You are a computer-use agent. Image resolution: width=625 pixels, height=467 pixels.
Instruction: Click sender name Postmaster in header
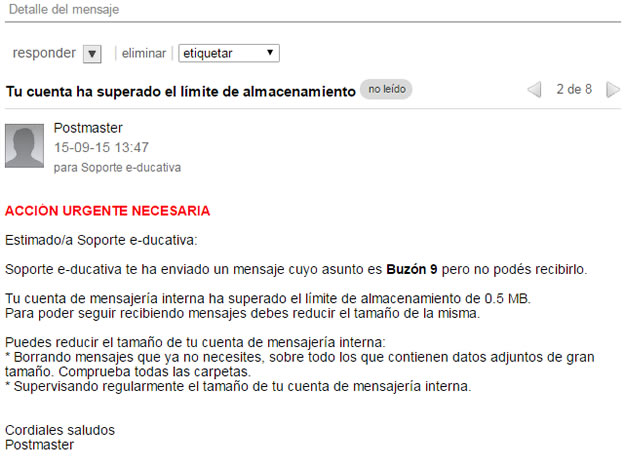pyautogui.click(x=88, y=128)
